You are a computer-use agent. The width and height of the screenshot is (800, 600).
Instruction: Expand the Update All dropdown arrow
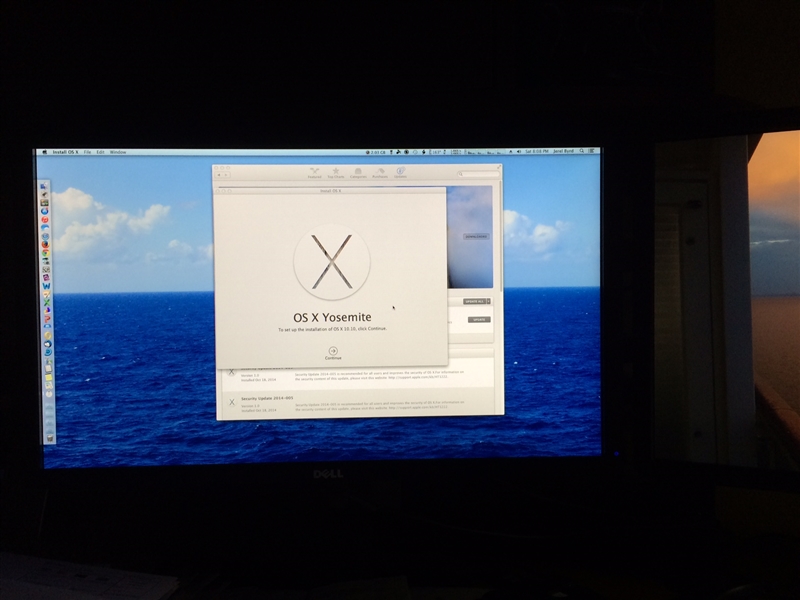point(489,302)
